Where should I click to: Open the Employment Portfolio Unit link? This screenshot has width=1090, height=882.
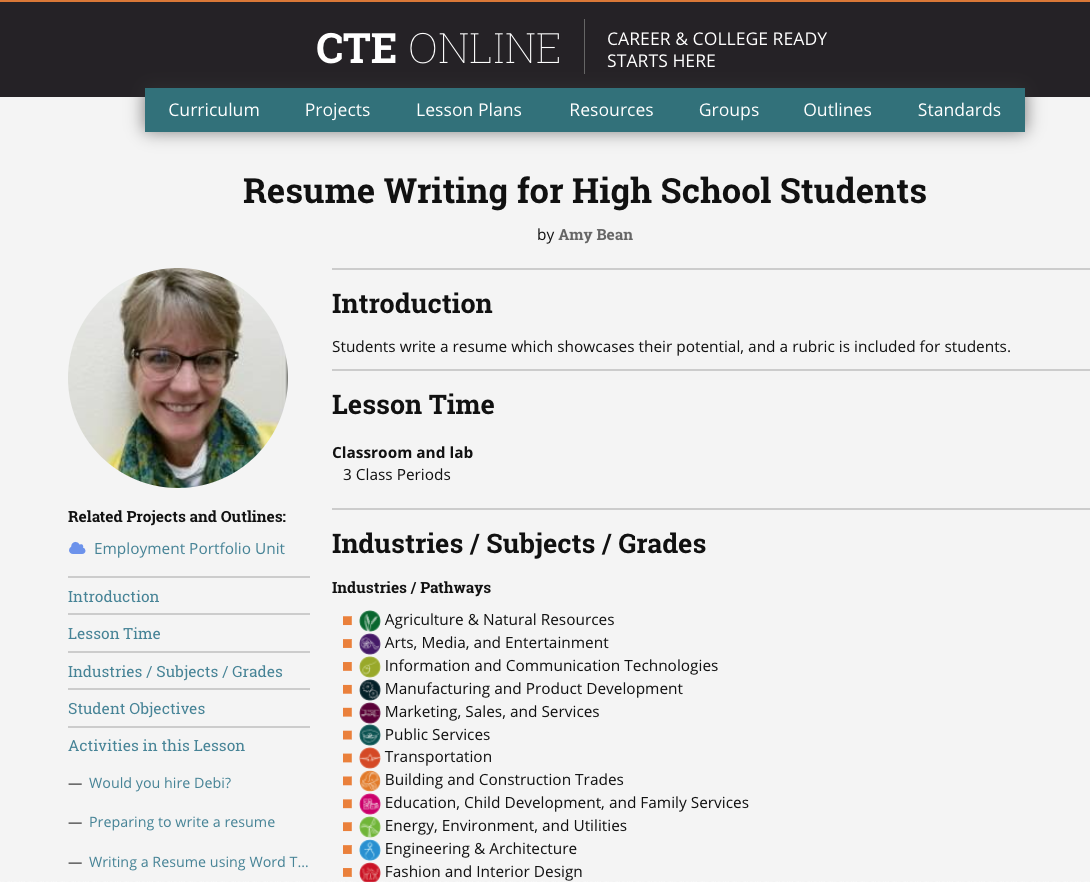189,548
